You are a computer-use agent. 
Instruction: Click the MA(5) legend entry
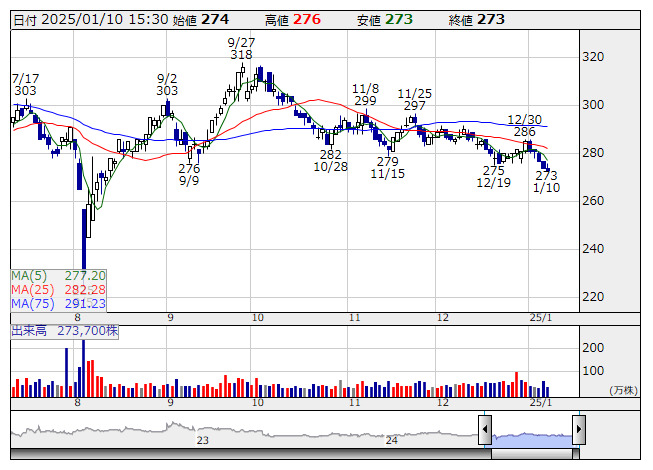[x=58, y=276]
